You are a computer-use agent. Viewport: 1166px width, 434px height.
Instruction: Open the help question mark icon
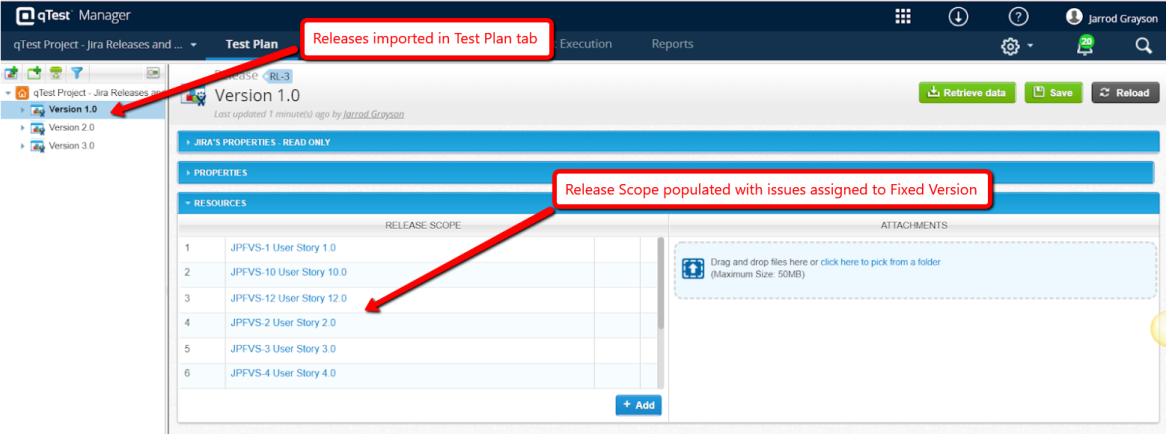[x=1017, y=16]
